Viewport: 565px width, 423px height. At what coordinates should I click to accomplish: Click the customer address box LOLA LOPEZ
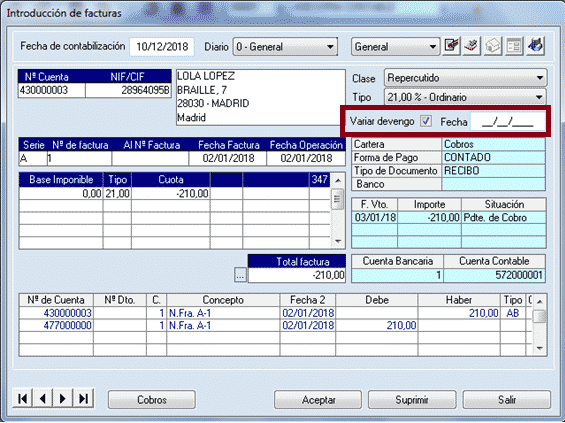(x=261, y=97)
